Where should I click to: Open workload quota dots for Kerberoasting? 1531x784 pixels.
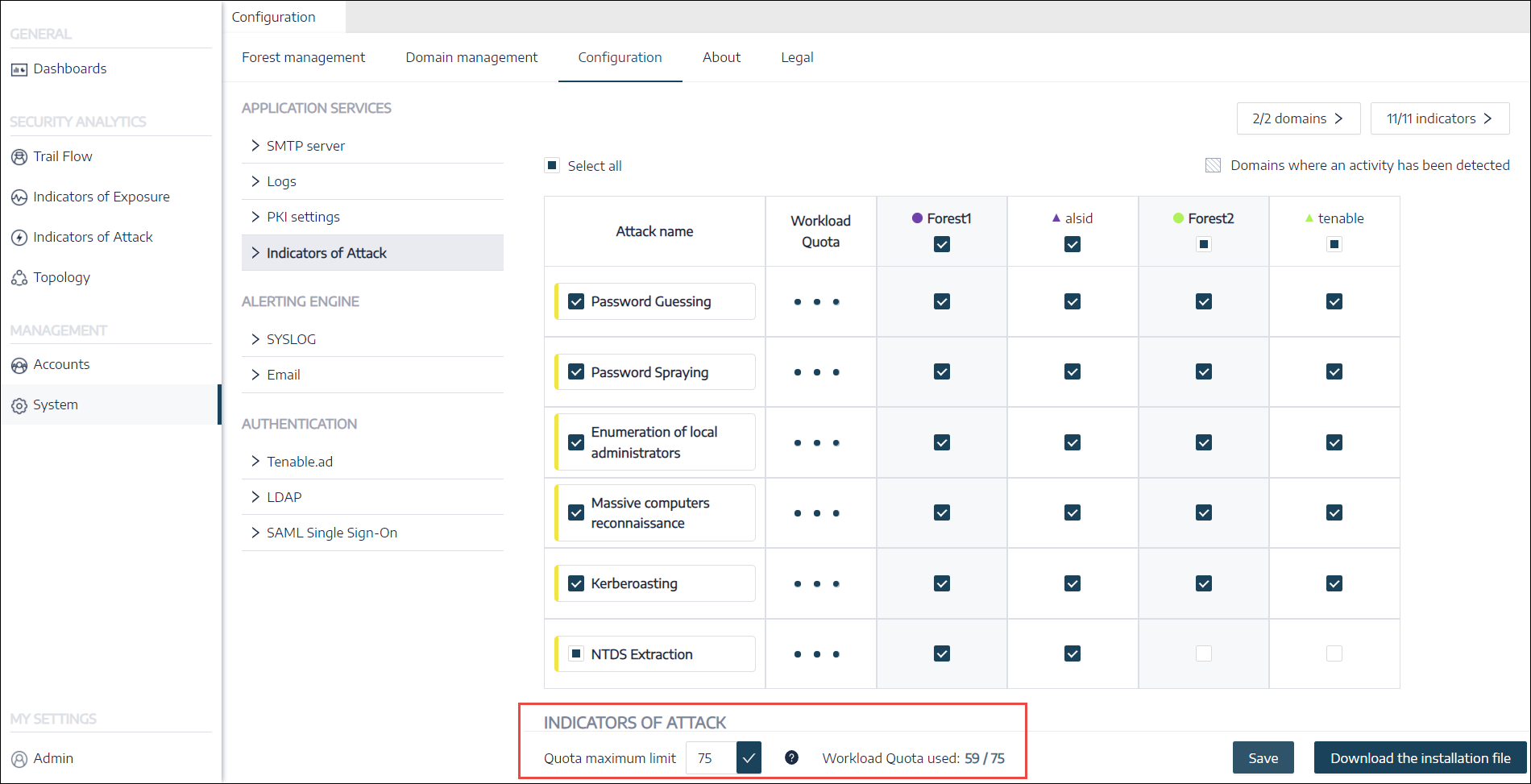click(x=817, y=584)
